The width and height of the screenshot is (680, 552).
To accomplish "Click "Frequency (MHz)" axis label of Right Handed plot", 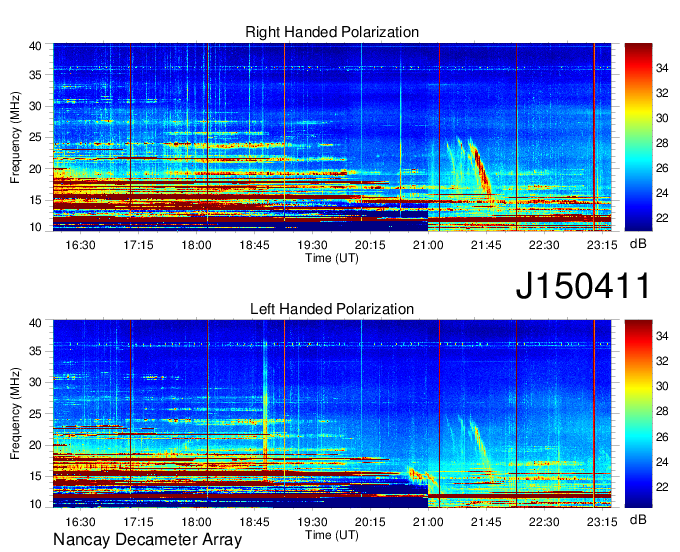I will coord(15,137).
